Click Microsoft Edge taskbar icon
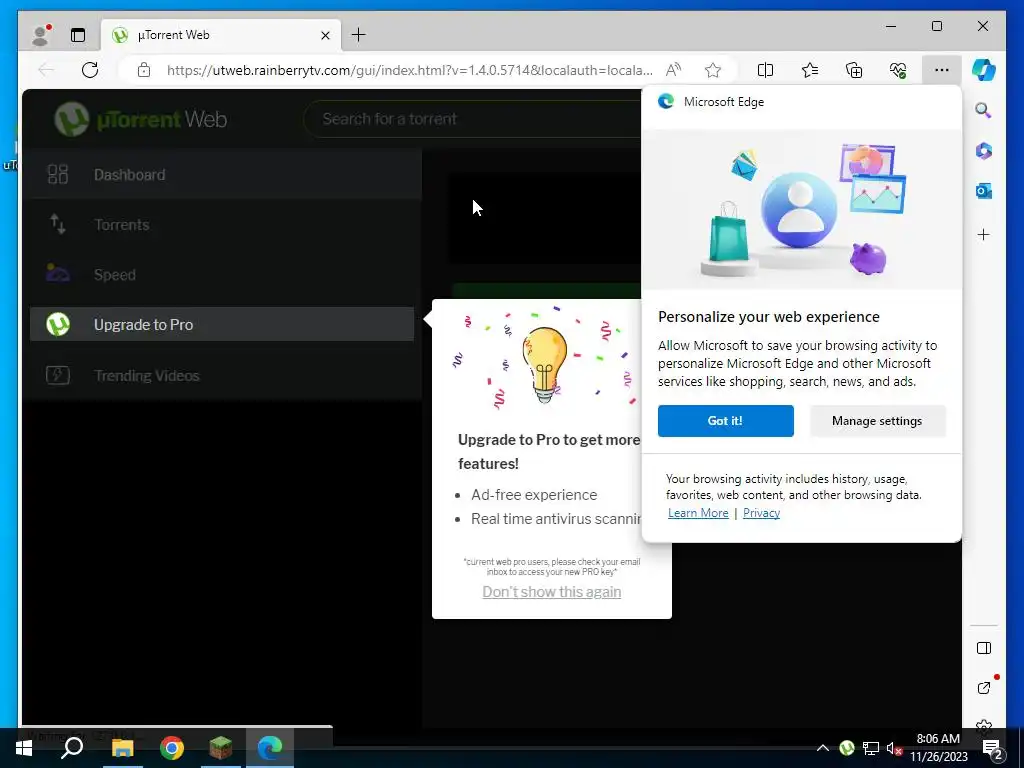1024x768 pixels. [270, 748]
